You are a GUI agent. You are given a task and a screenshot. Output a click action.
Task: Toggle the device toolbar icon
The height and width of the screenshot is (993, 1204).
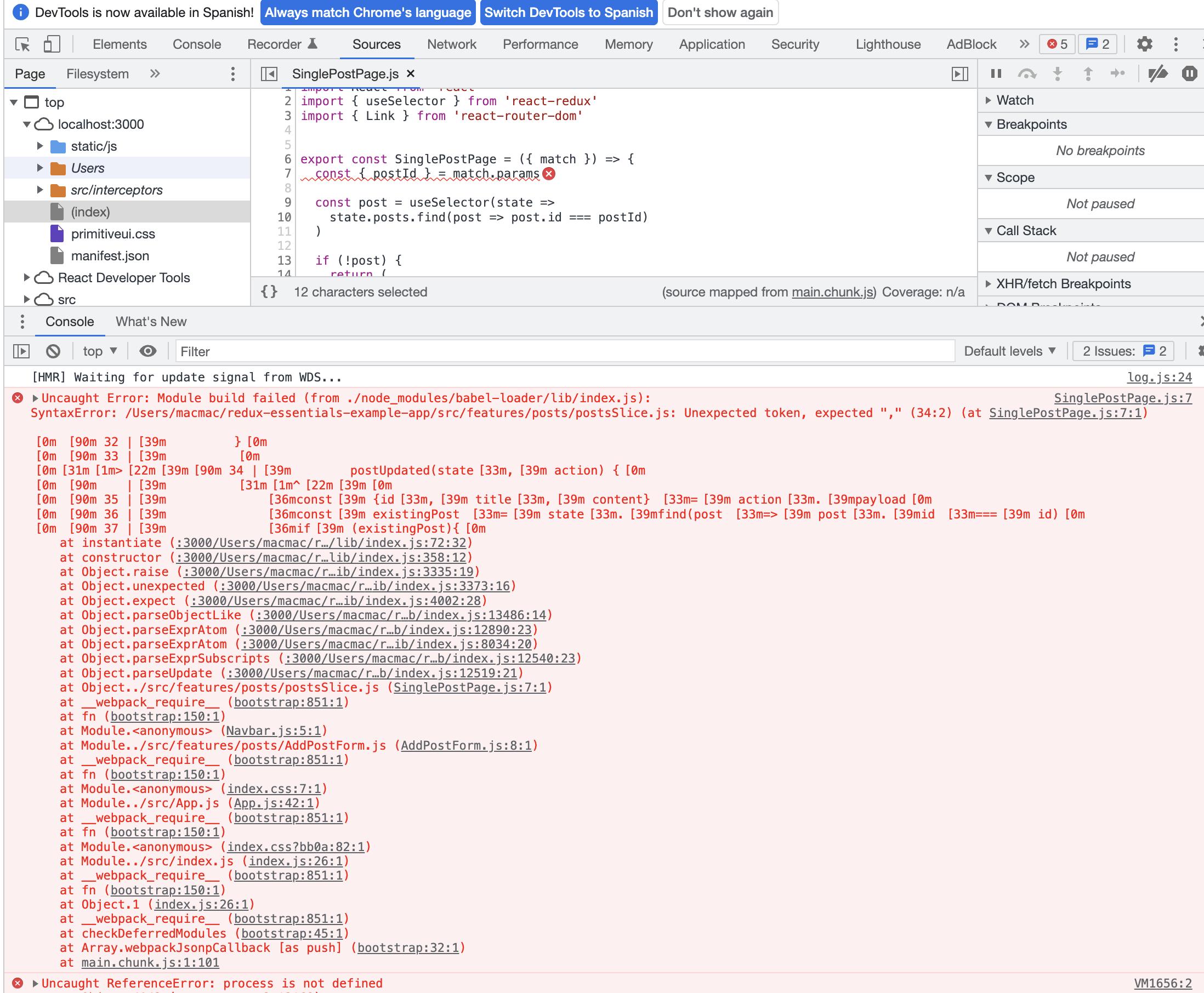[x=52, y=44]
